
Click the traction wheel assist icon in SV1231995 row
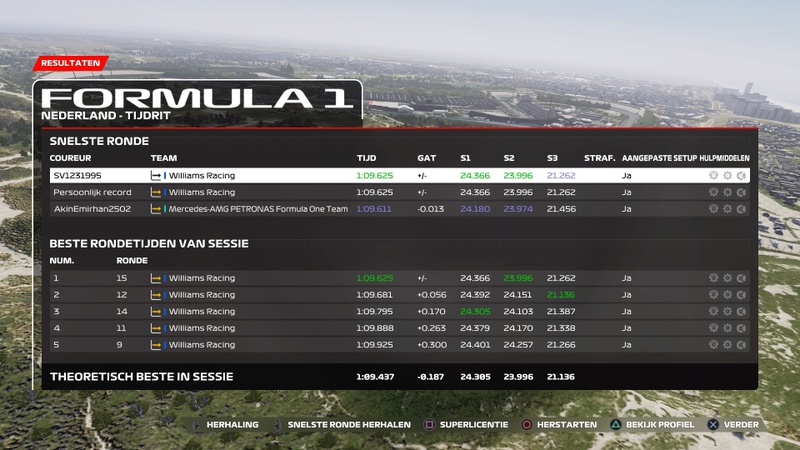[x=713, y=176]
